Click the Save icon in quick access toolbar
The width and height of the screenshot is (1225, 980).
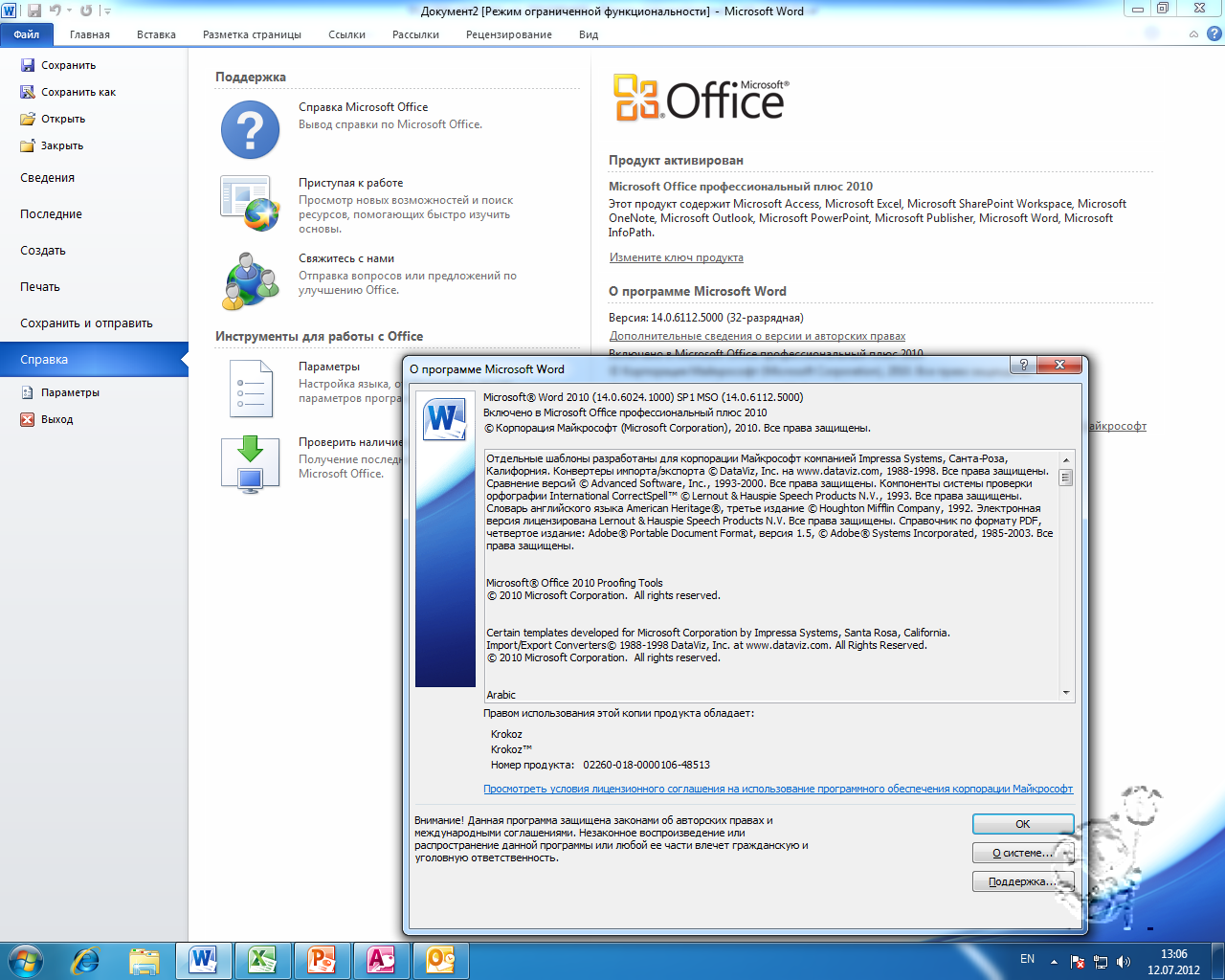(34, 11)
